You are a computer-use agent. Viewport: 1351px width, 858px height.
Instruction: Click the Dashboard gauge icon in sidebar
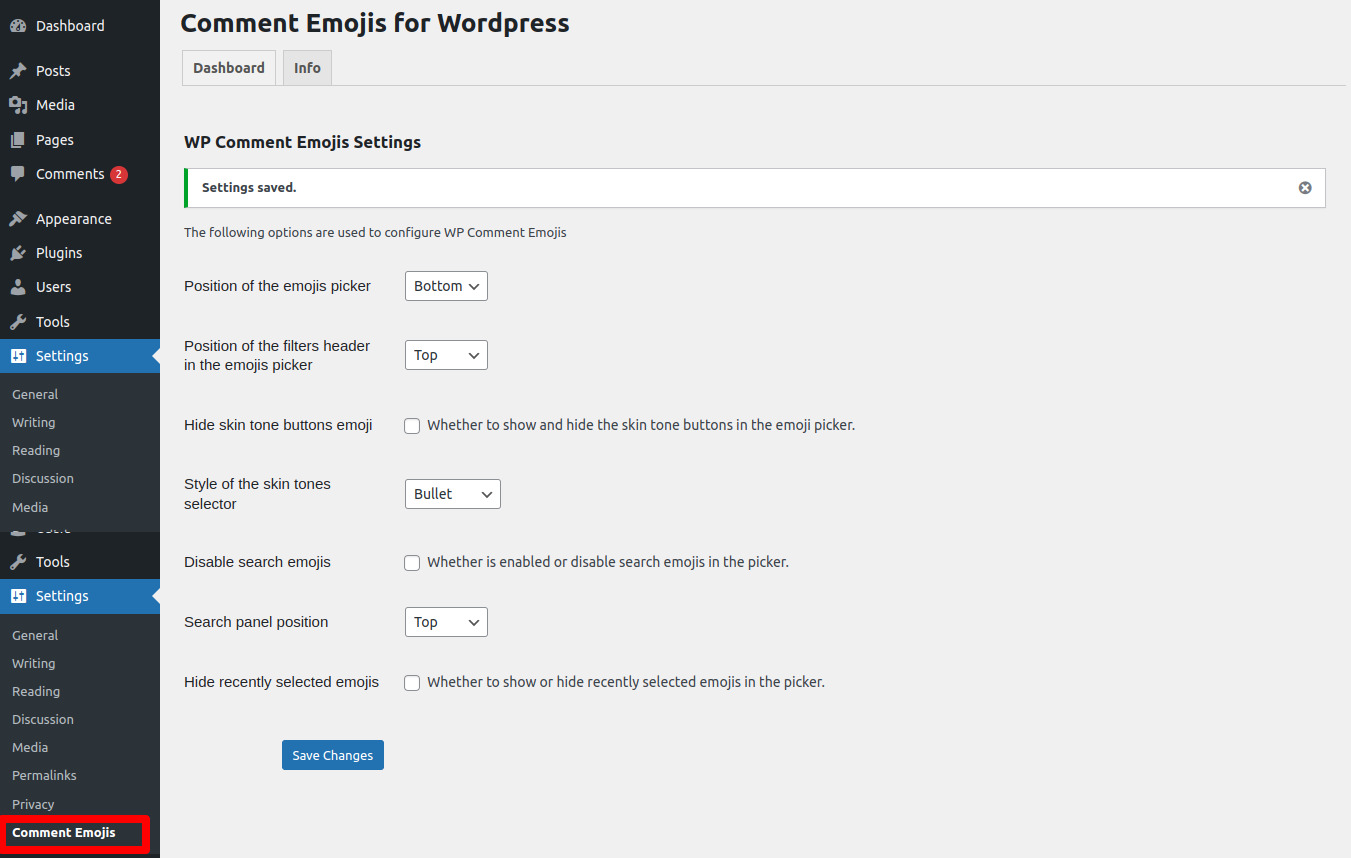tap(18, 26)
